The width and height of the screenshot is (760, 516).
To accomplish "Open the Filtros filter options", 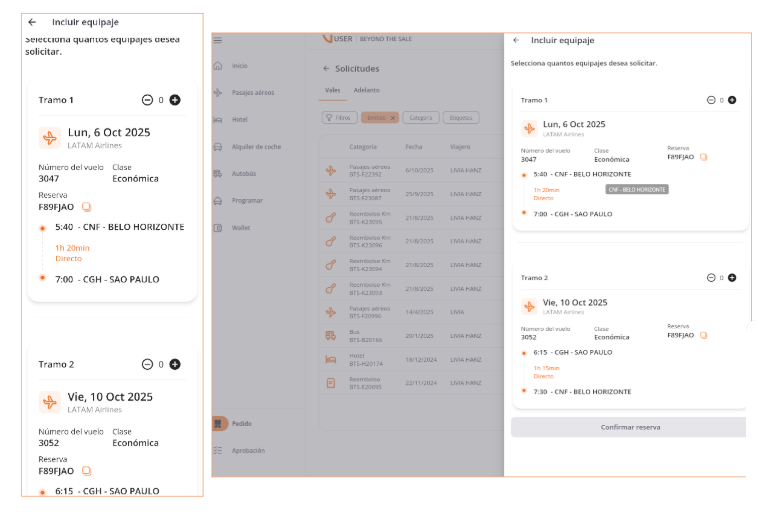I will tap(339, 118).
